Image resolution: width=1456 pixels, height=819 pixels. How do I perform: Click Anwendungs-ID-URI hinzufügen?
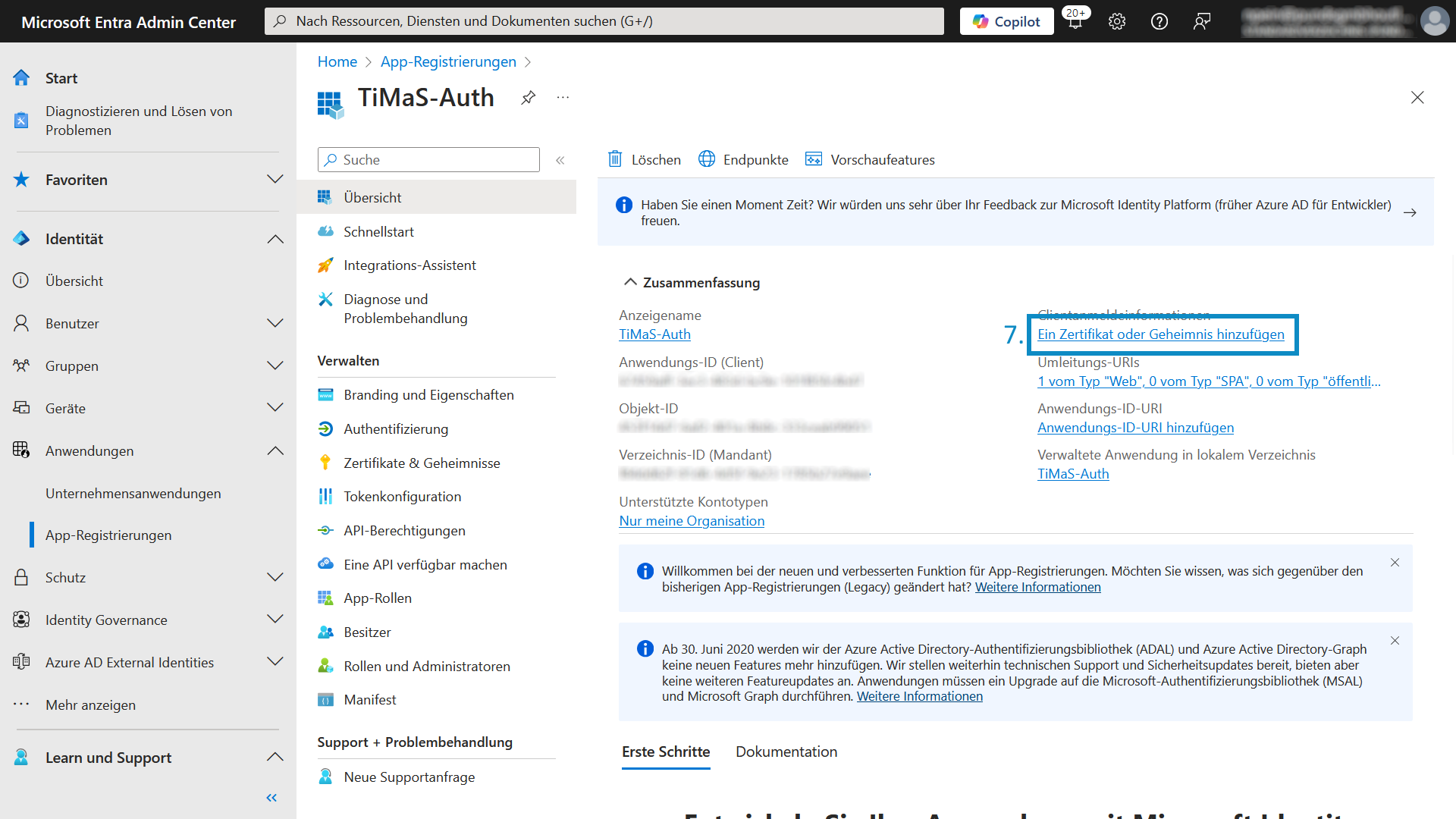click(x=1135, y=428)
